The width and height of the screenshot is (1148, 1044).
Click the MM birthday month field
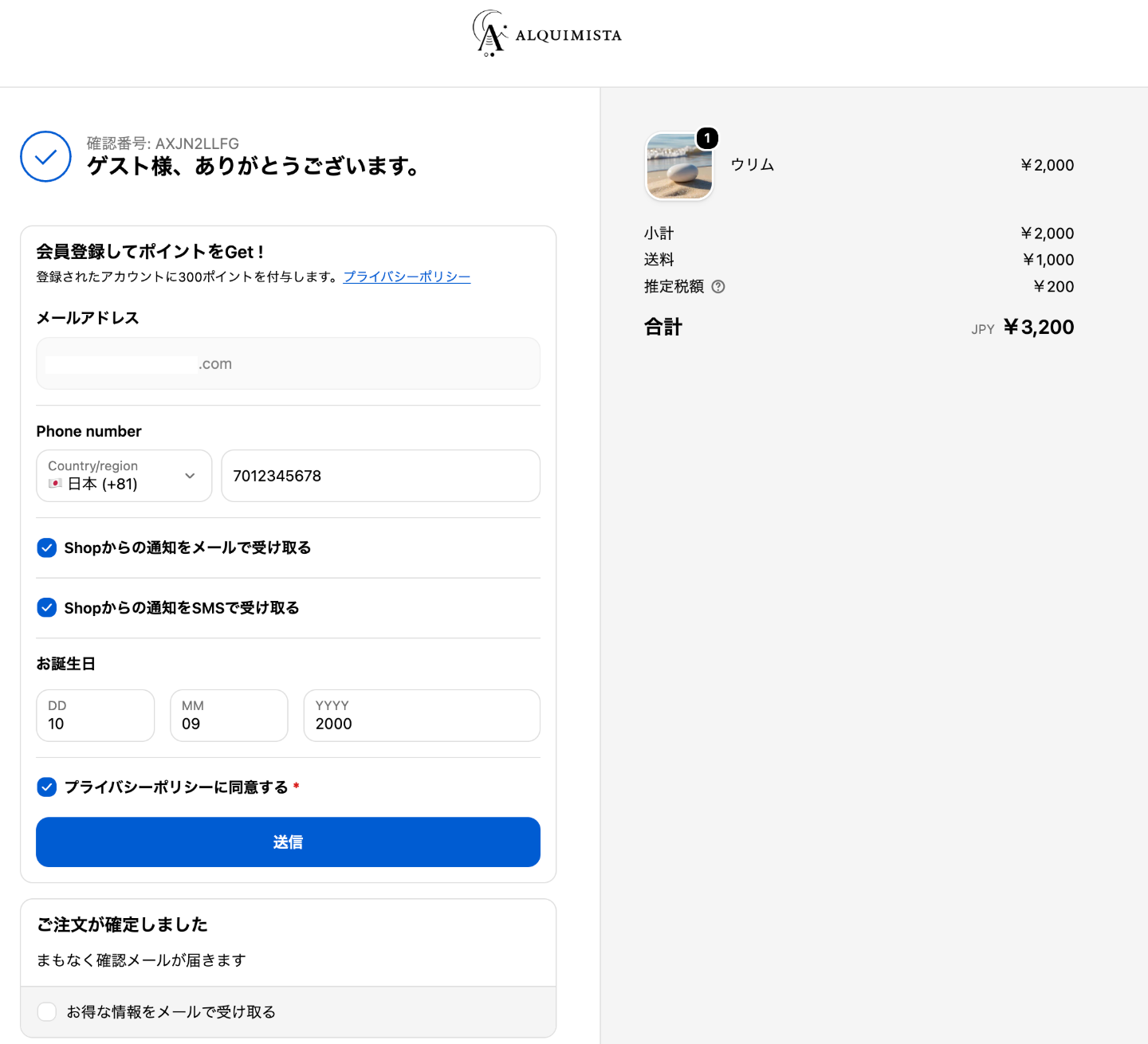(229, 716)
